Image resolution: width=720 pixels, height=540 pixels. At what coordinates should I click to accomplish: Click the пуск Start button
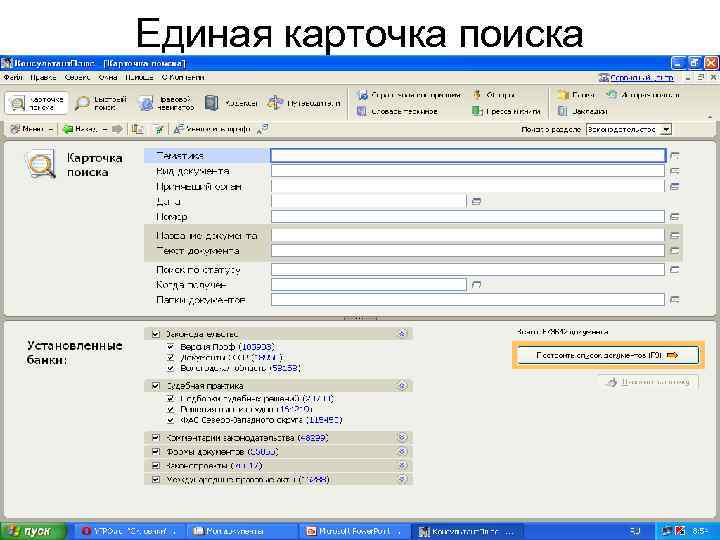(32, 531)
